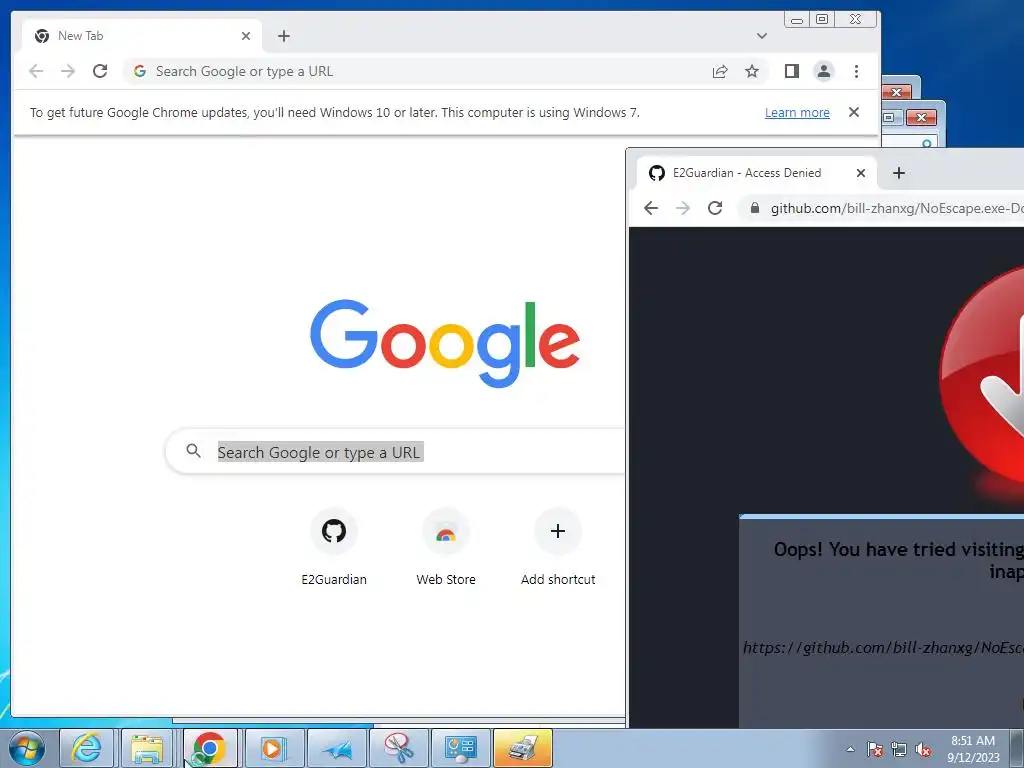Click the Add shortcut button
Screen dimensions: 1024x768
coord(558,547)
